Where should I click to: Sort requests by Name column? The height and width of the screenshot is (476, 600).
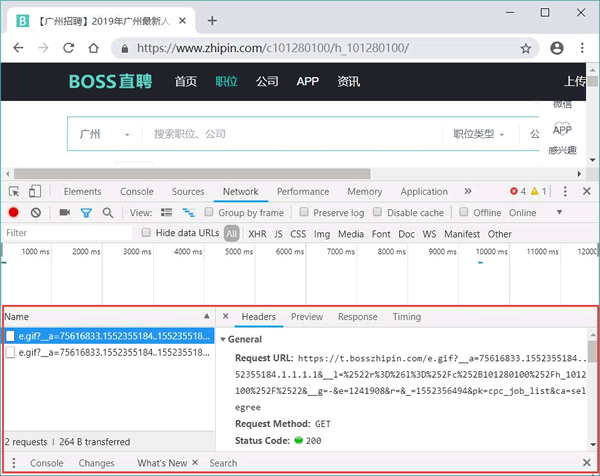click(x=108, y=316)
